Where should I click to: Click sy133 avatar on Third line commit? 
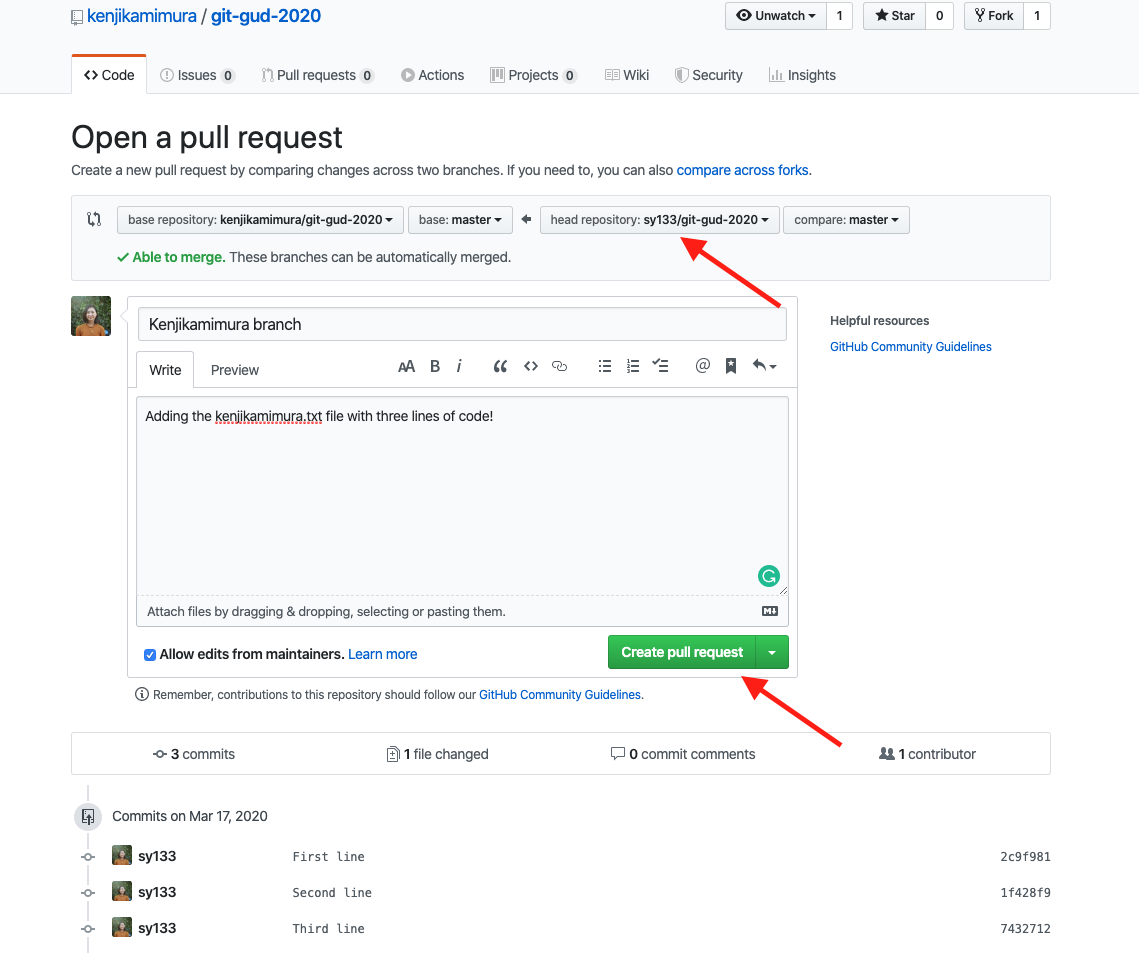coord(122,928)
